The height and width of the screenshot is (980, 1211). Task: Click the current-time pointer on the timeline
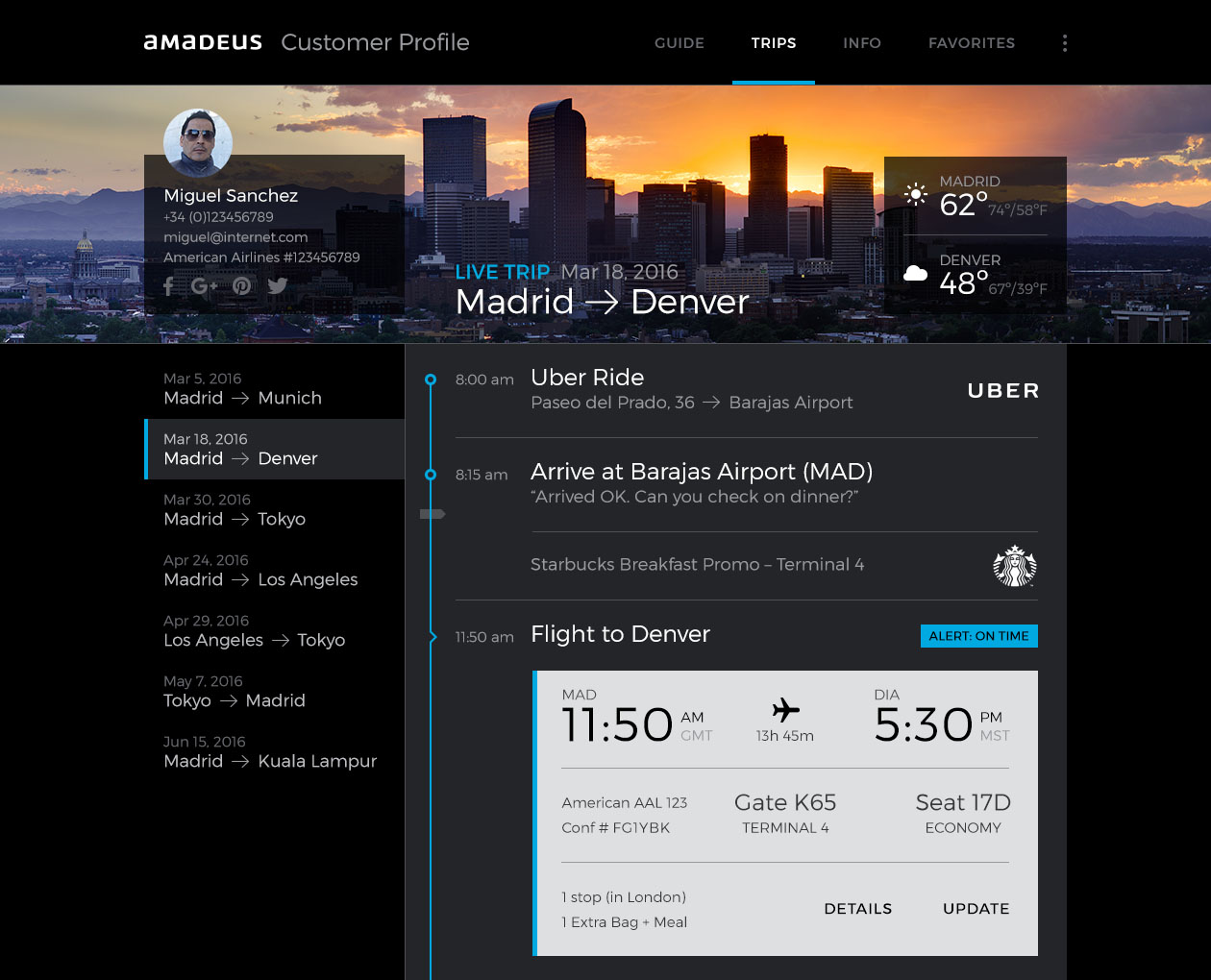coord(432,514)
